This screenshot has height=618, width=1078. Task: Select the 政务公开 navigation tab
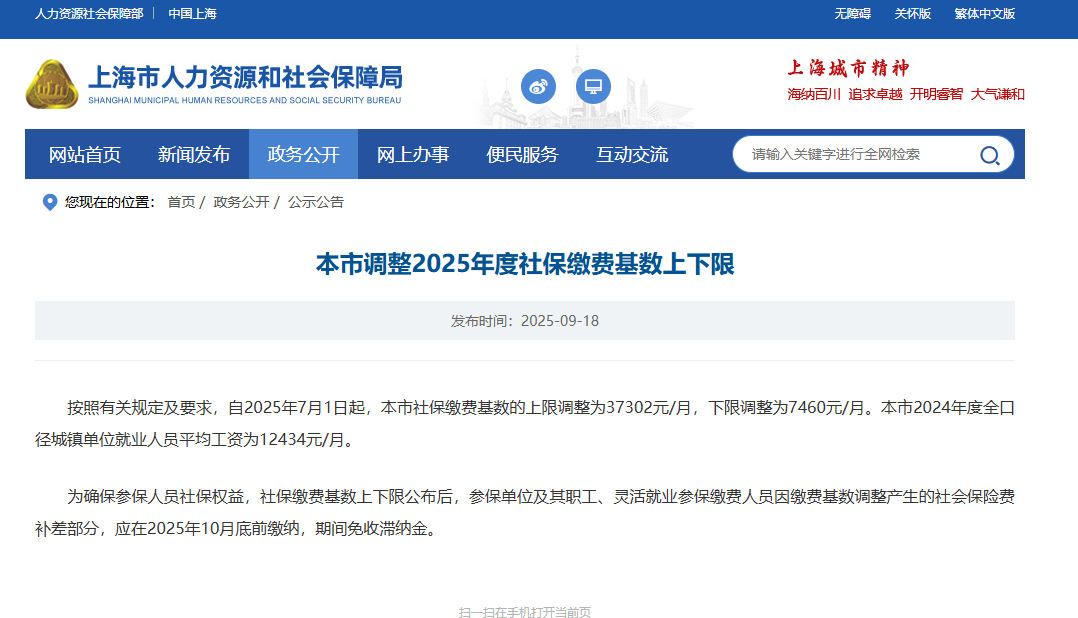(x=303, y=155)
